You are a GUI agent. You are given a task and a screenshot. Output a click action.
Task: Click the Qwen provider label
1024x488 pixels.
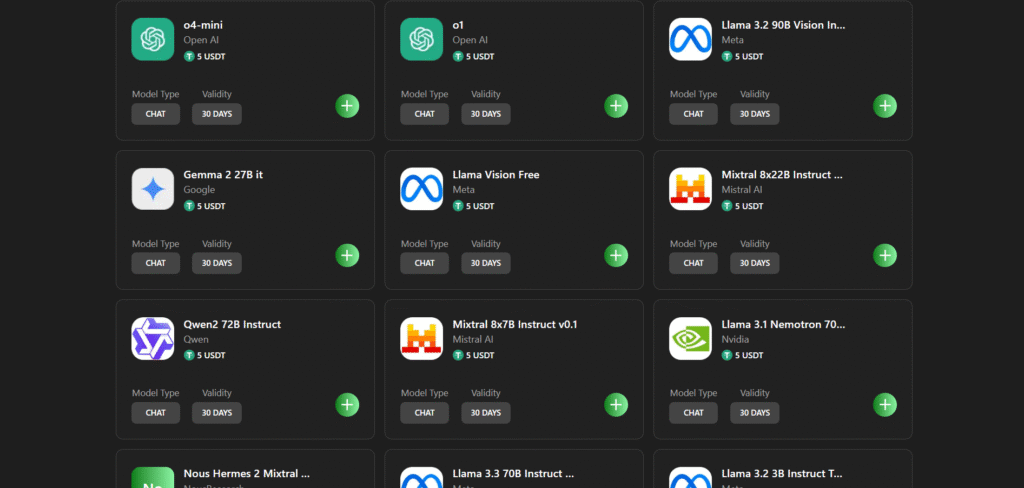coord(196,340)
